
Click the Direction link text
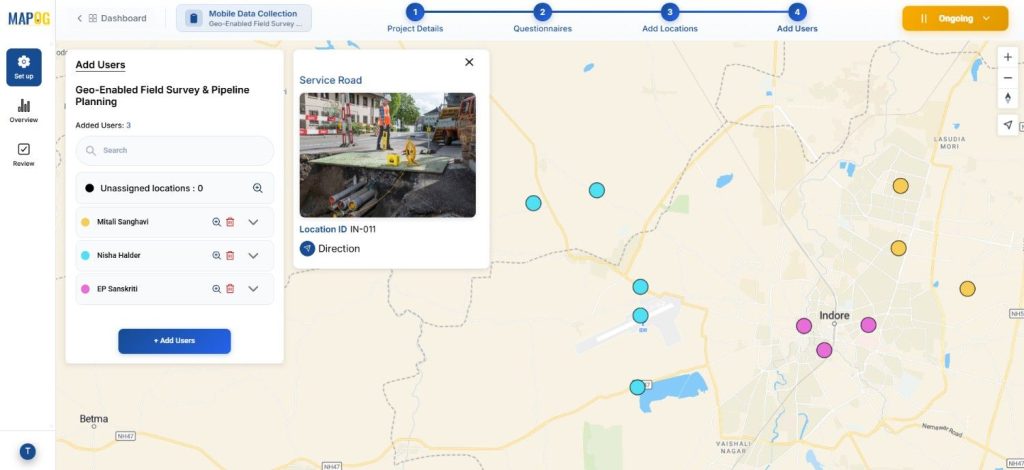[339, 249]
